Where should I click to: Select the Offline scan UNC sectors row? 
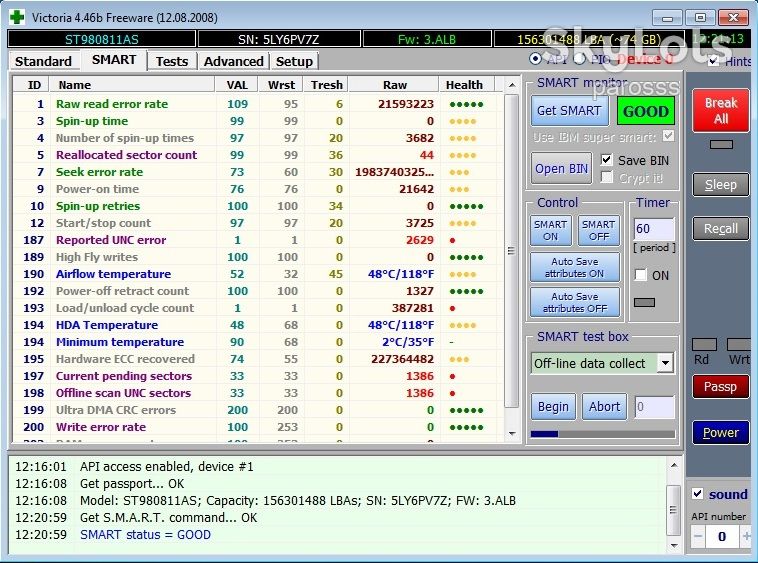coord(258,393)
